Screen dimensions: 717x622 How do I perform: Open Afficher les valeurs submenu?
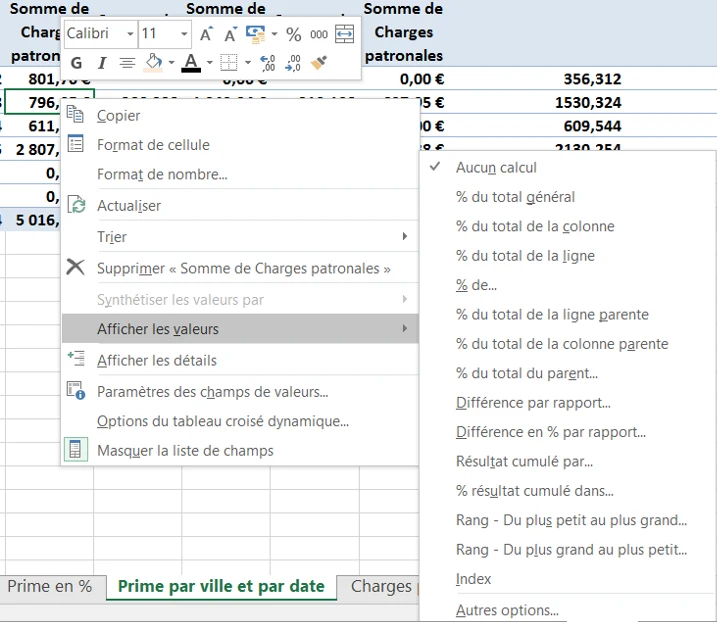(x=240, y=328)
